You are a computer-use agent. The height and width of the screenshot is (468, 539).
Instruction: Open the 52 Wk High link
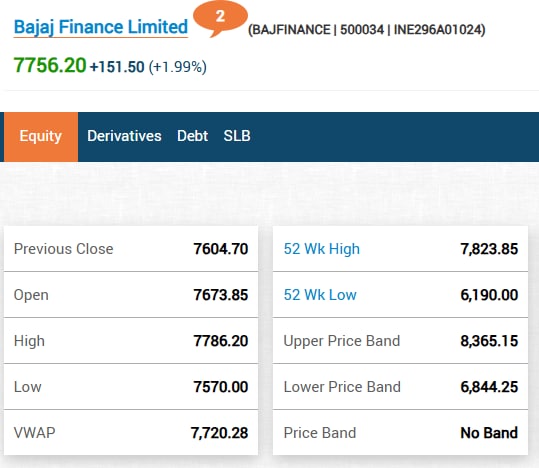click(322, 249)
